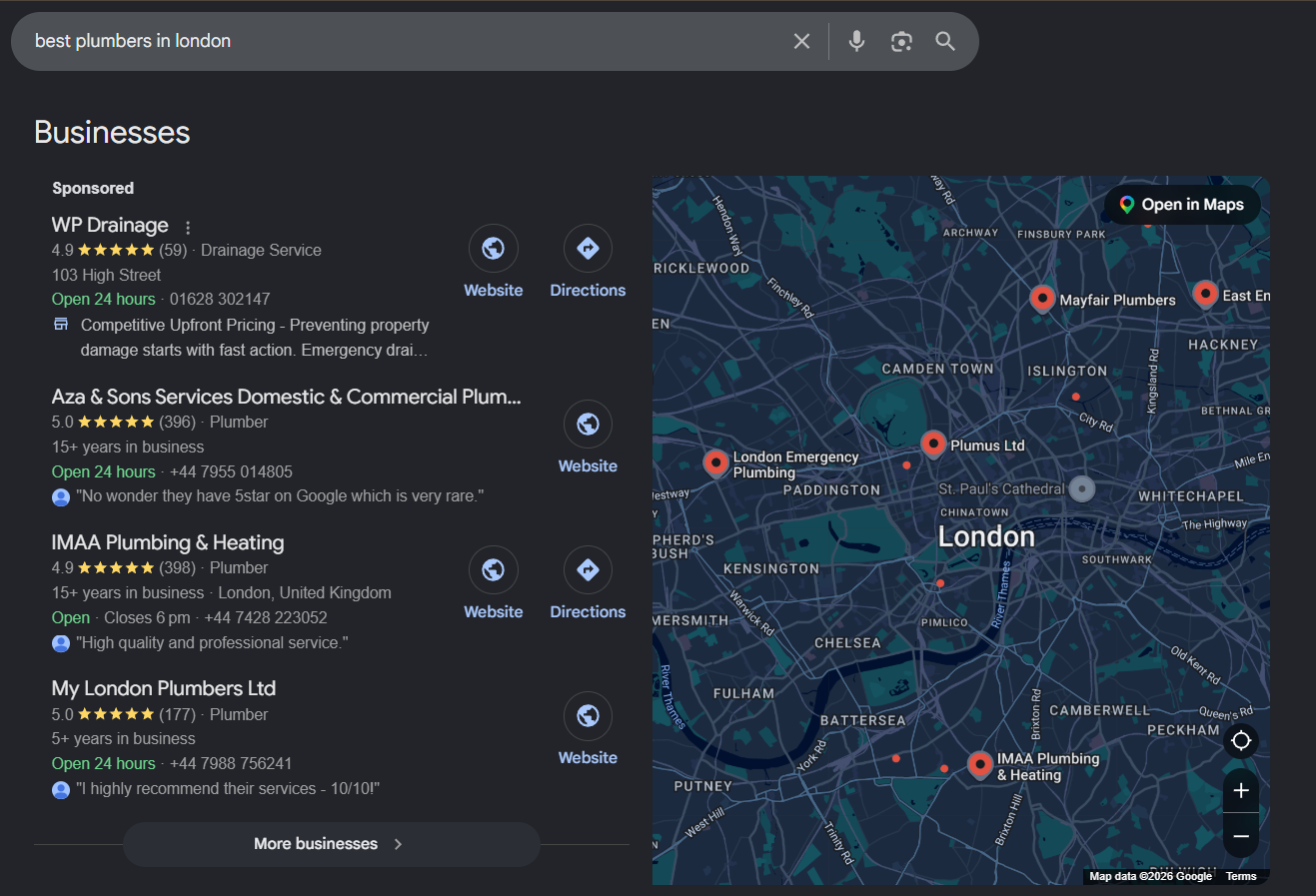Expand the More businesses list
Image resolution: width=1316 pixels, height=896 pixels.
pyautogui.click(x=331, y=844)
